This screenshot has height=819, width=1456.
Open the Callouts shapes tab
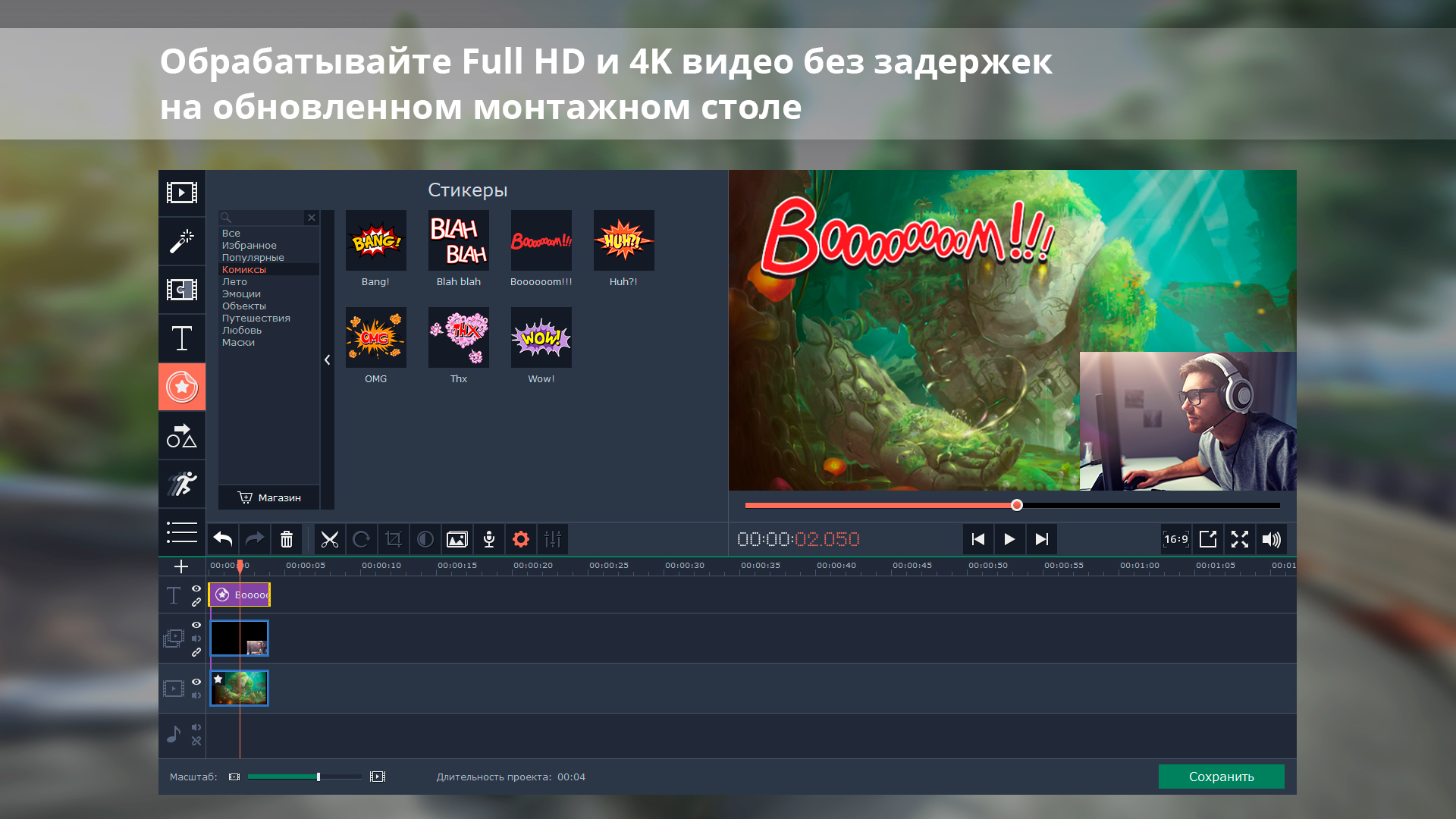click(x=182, y=435)
